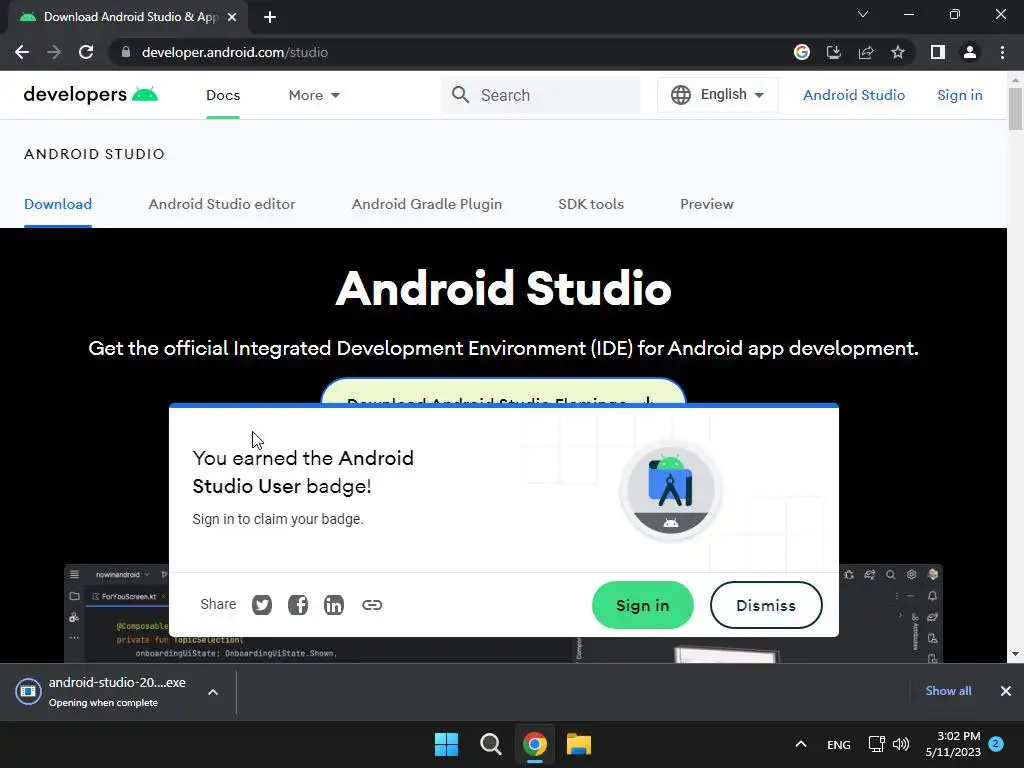The width and height of the screenshot is (1024, 768).
Task: Open Windows taskbar search
Action: click(x=490, y=744)
